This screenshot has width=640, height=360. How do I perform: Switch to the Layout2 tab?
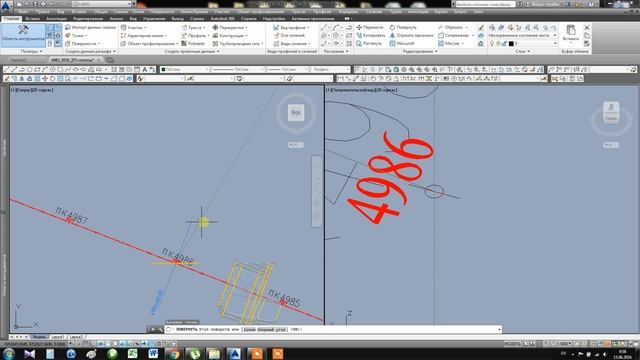click(x=76, y=337)
